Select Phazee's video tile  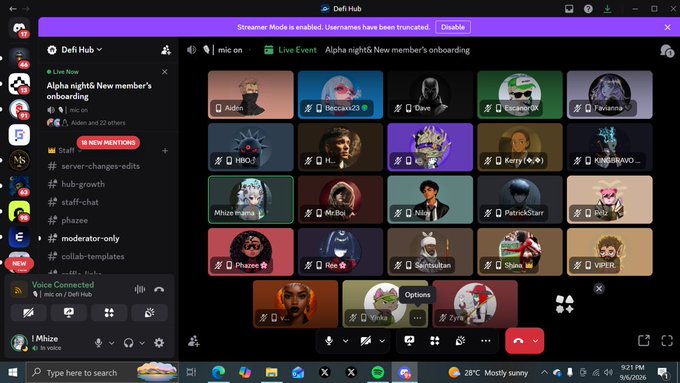coord(251,252)
